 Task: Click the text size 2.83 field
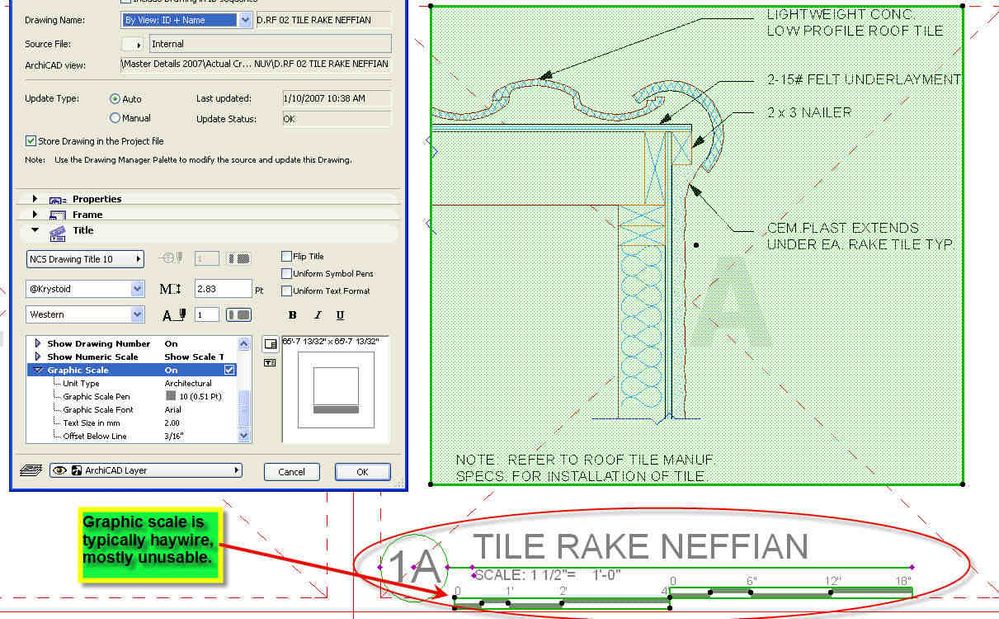(223, 289)
